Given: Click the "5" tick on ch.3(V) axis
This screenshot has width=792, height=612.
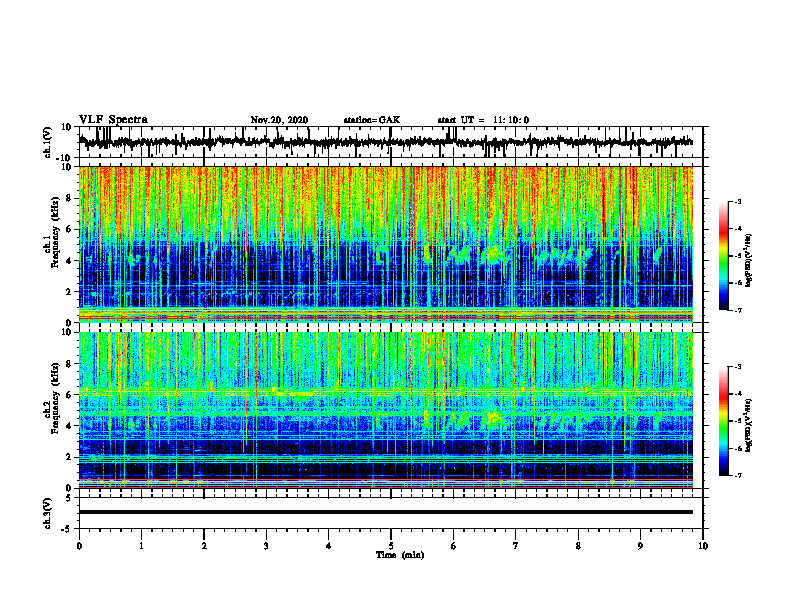Looking at the screenshot, I should (x=69, y=498).
